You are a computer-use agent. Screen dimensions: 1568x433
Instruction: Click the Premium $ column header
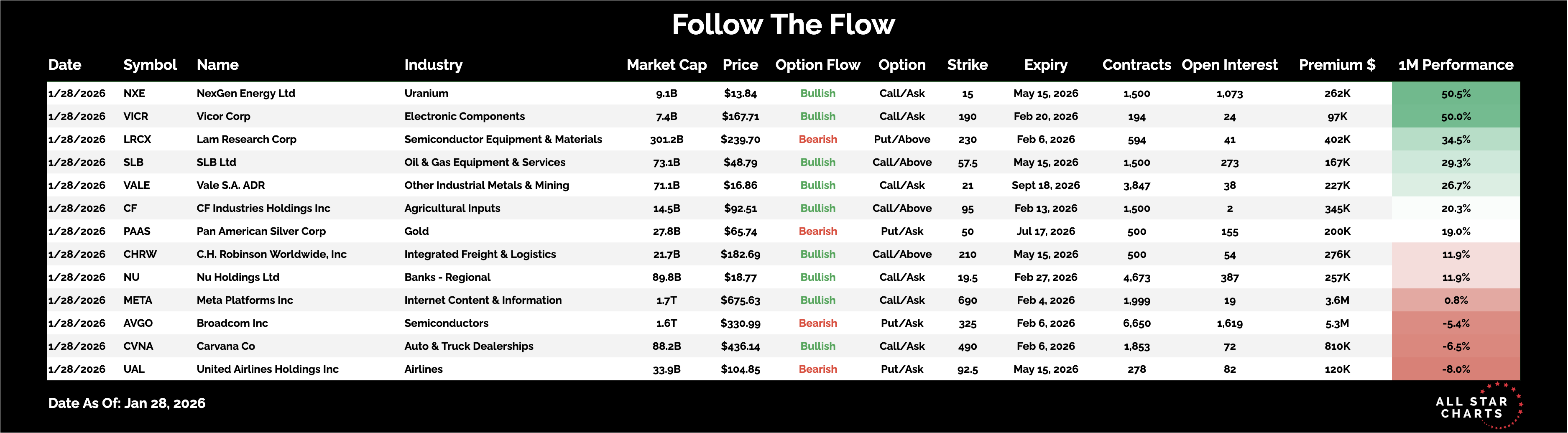pos(1337,65)
